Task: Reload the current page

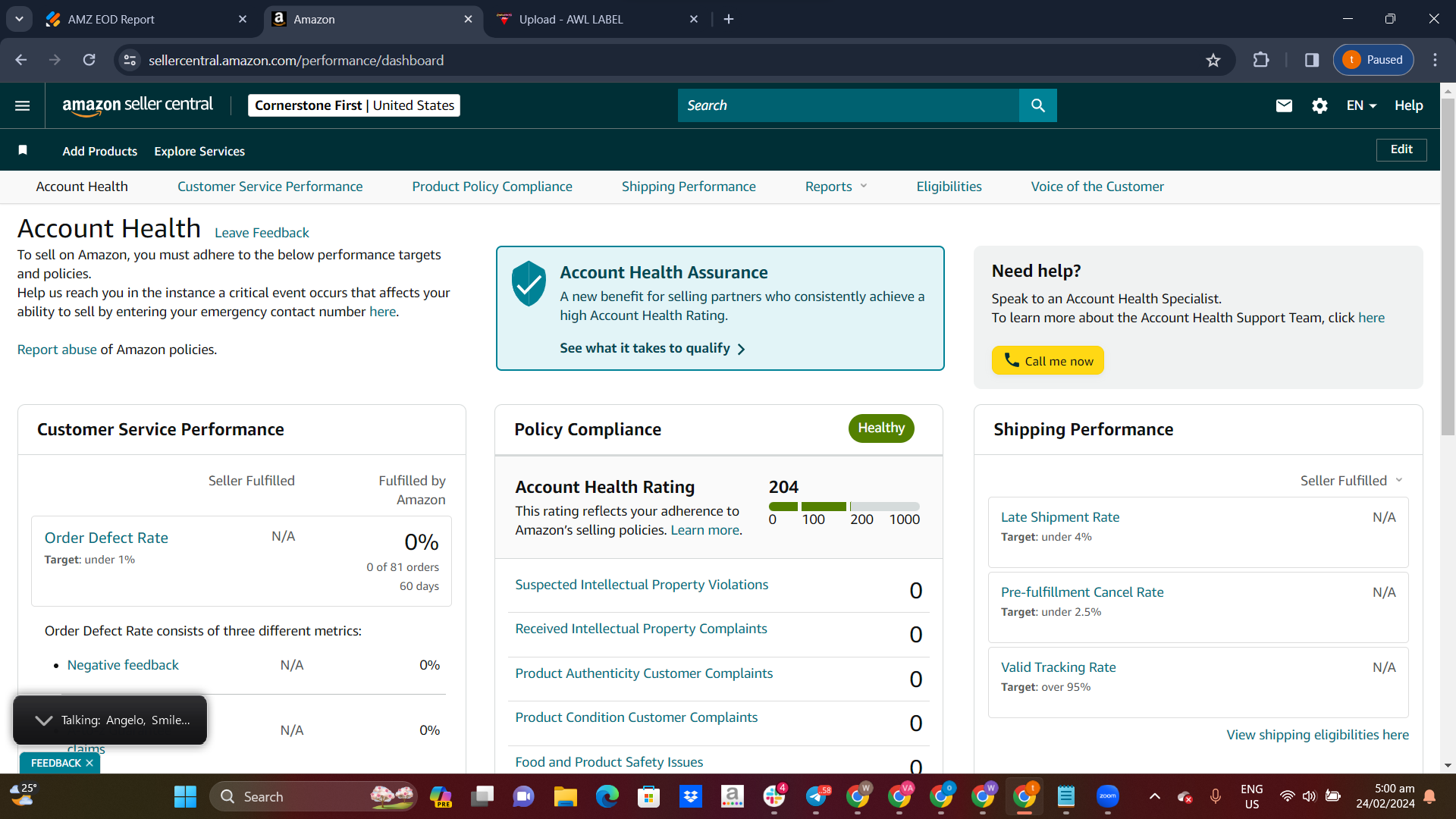Action: (89, 60)
